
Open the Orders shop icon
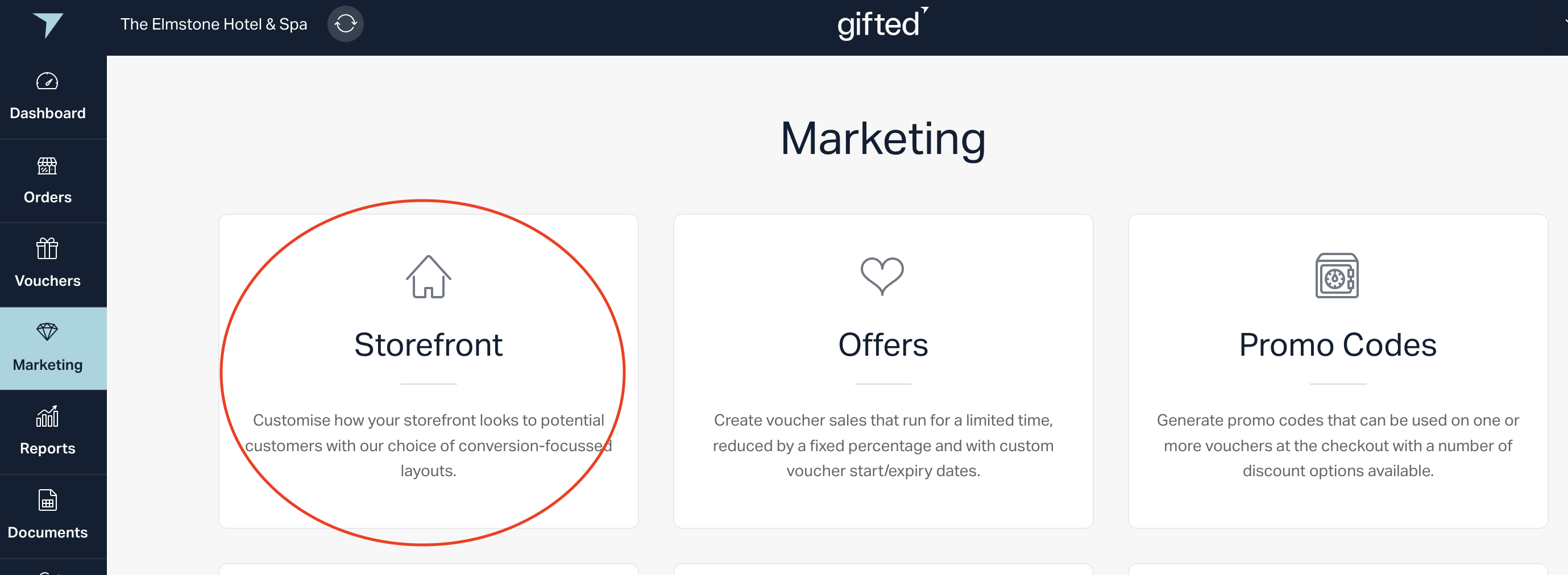point(48,165)
